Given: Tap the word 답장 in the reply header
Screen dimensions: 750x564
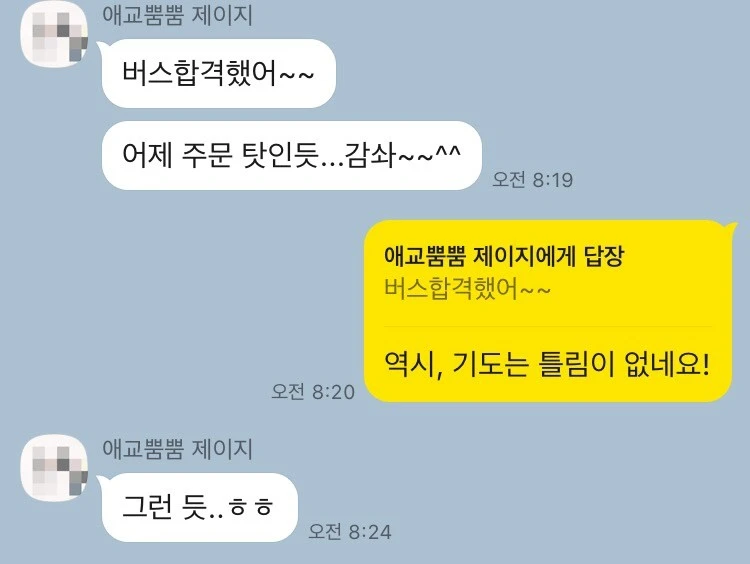Looking at the screenshot, I should click(x=604, y=256).
